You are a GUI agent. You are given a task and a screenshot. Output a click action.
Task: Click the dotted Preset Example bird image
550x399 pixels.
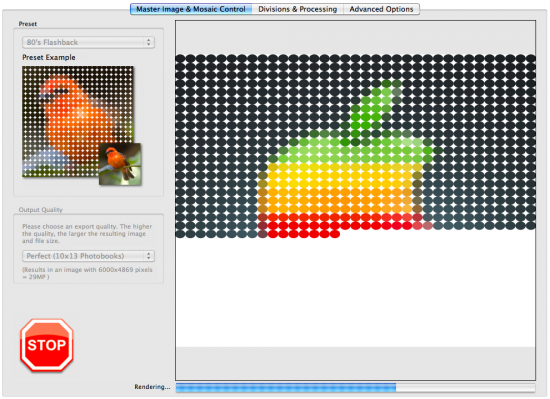78,121
